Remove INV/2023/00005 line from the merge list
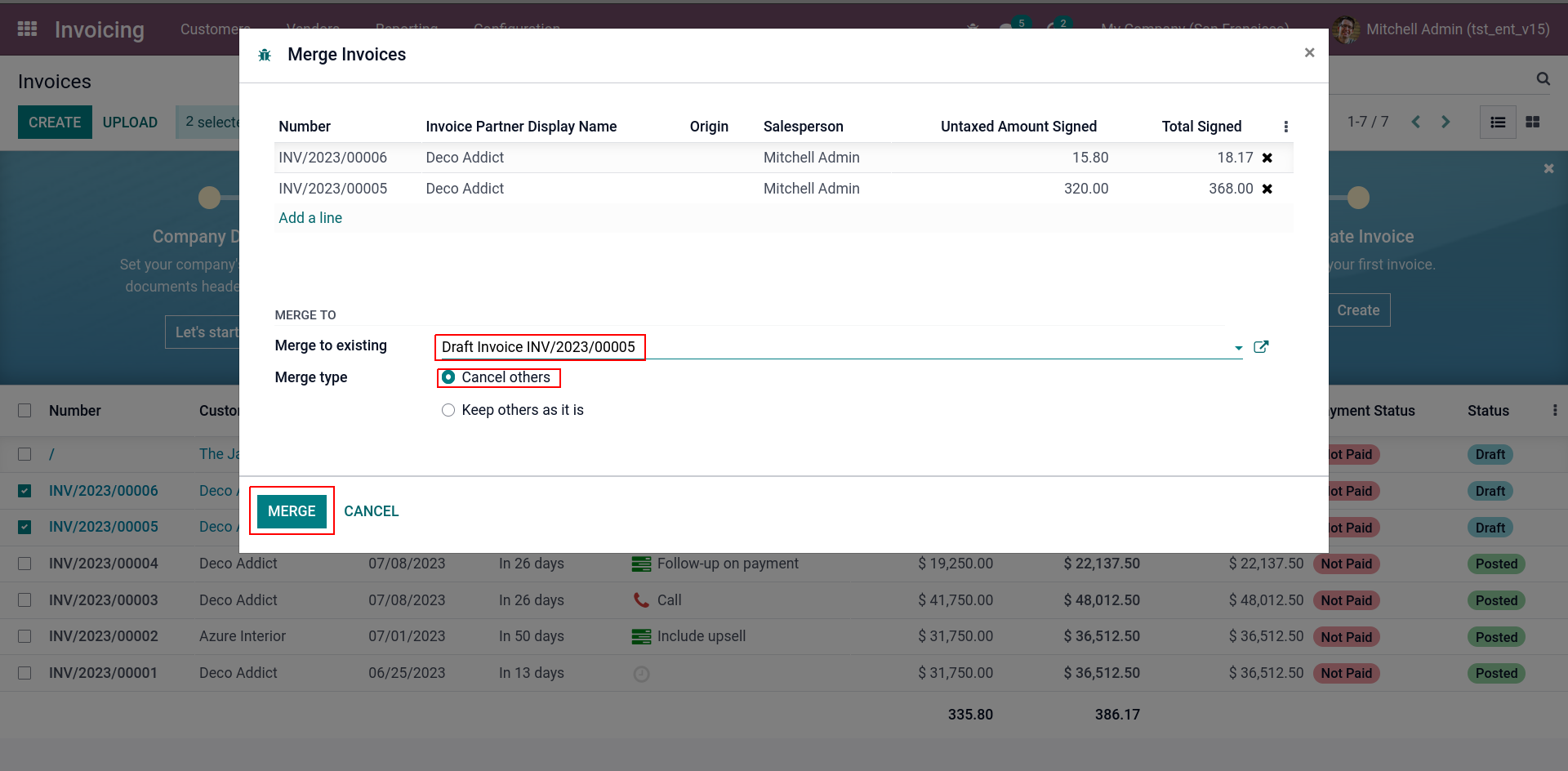 [x=1267, y=189]
